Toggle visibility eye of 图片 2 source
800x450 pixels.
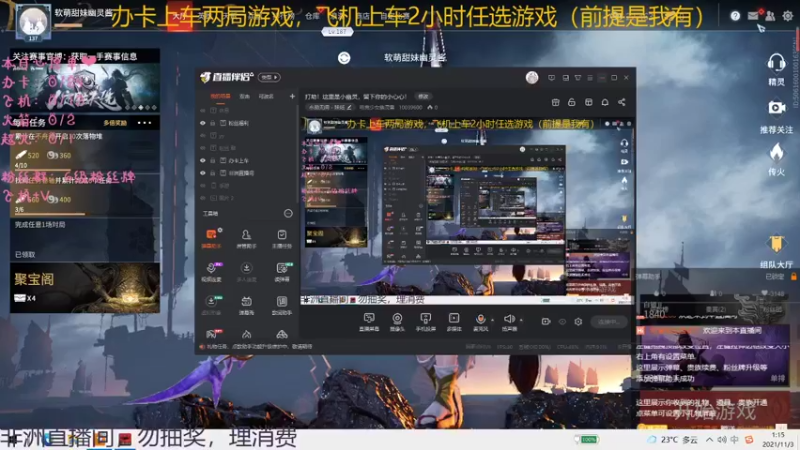[203, 198]
